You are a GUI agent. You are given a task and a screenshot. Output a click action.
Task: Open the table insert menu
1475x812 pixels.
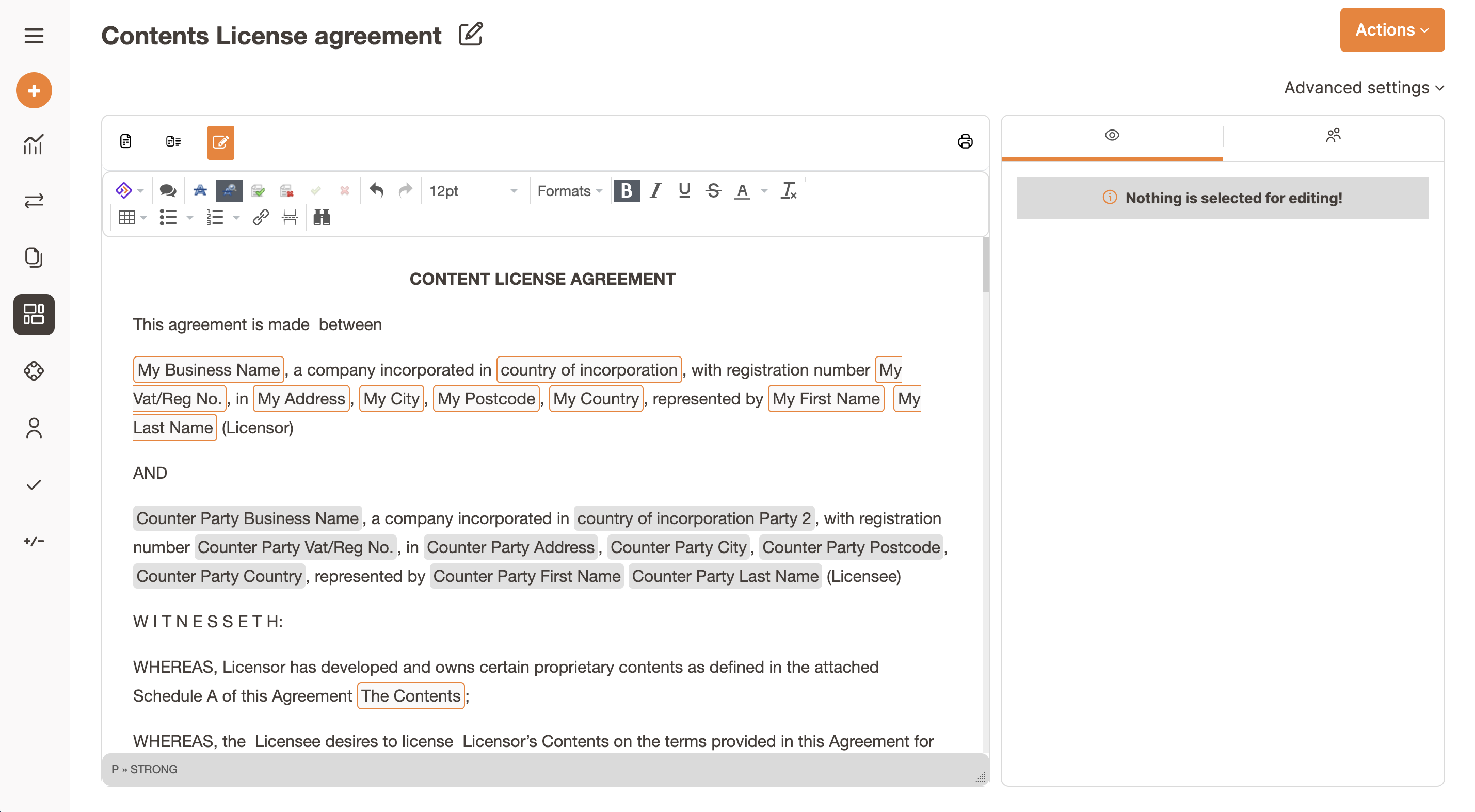132,218
